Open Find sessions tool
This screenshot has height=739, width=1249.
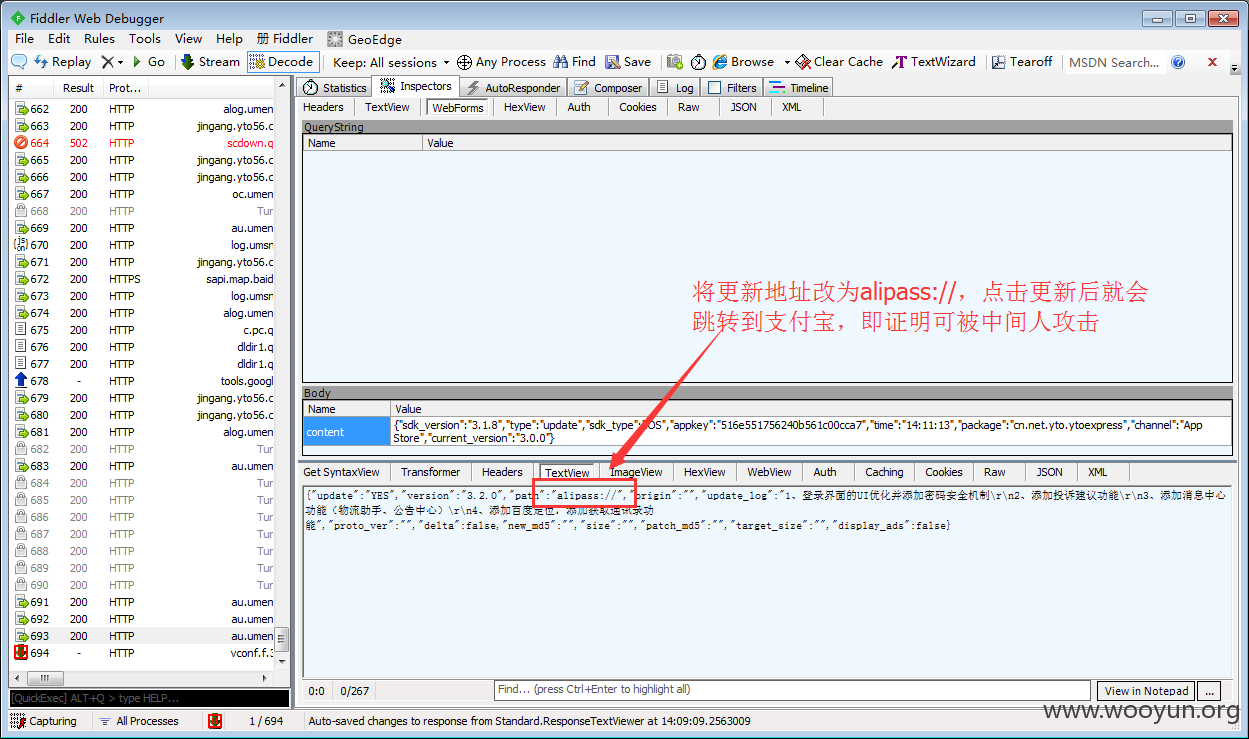coord(575,62)
